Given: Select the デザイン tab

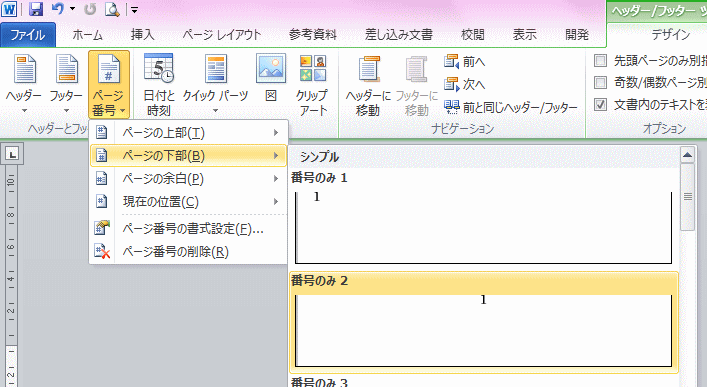Looking at the screenshot, I should click(670, 35).
